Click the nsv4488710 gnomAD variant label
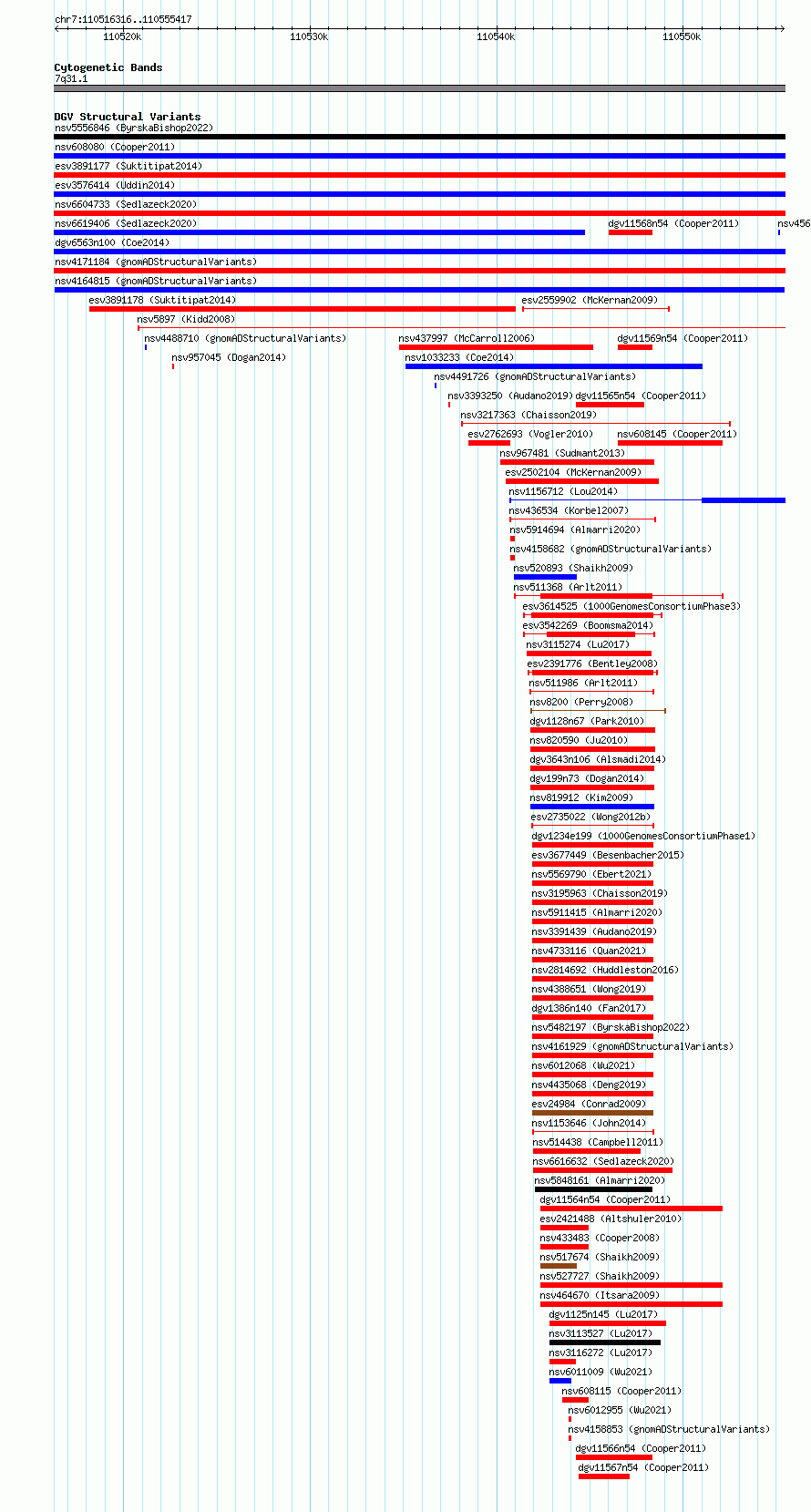 245,338
